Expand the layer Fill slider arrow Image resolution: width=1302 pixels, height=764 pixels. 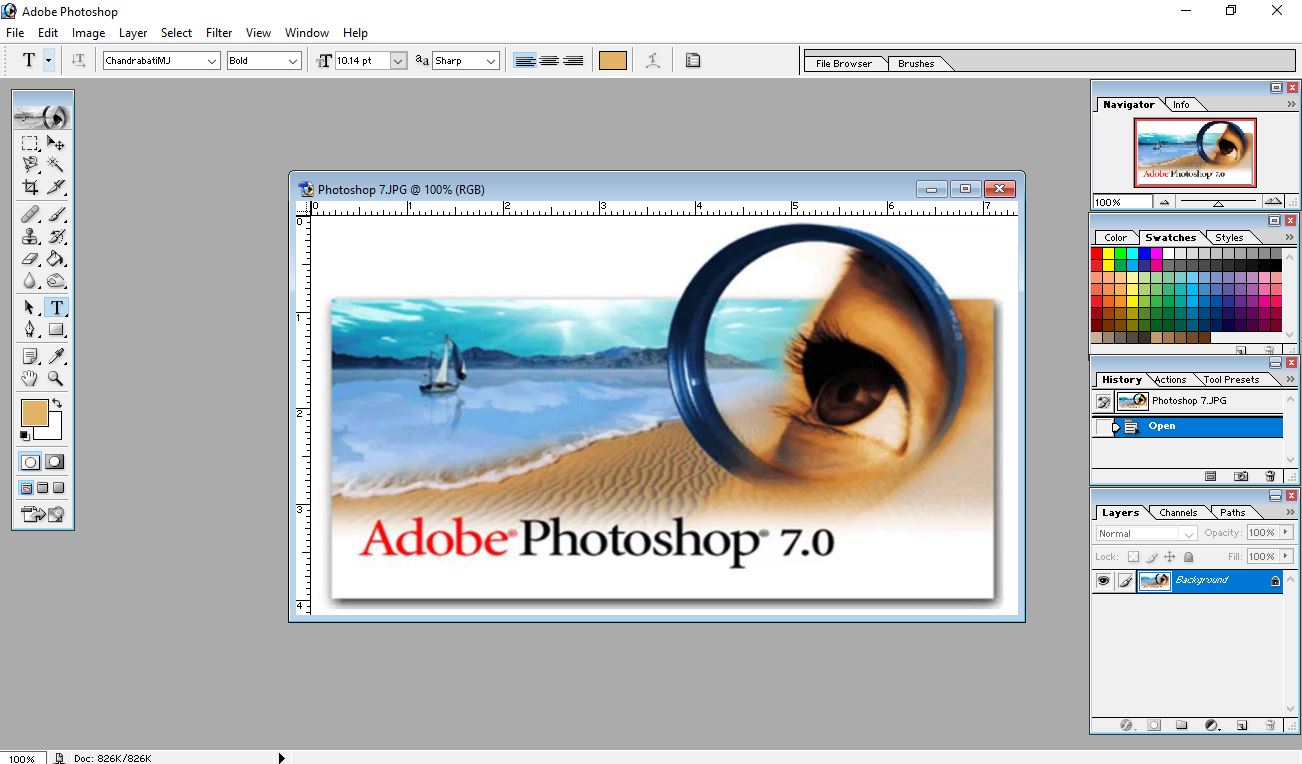click(1286, 556)
